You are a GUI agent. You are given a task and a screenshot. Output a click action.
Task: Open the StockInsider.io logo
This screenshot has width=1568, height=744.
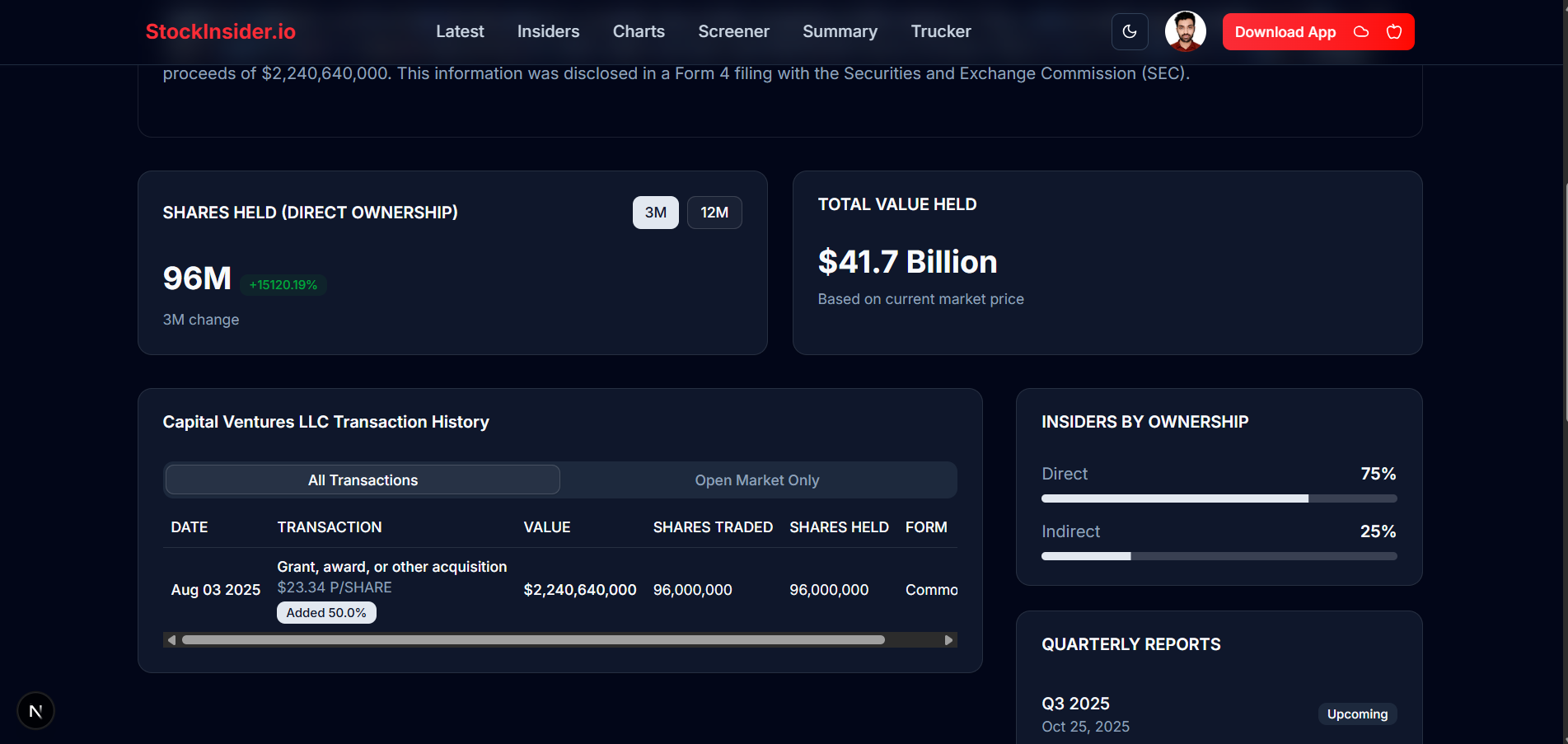pyautogui.click(x=219, y=32)
